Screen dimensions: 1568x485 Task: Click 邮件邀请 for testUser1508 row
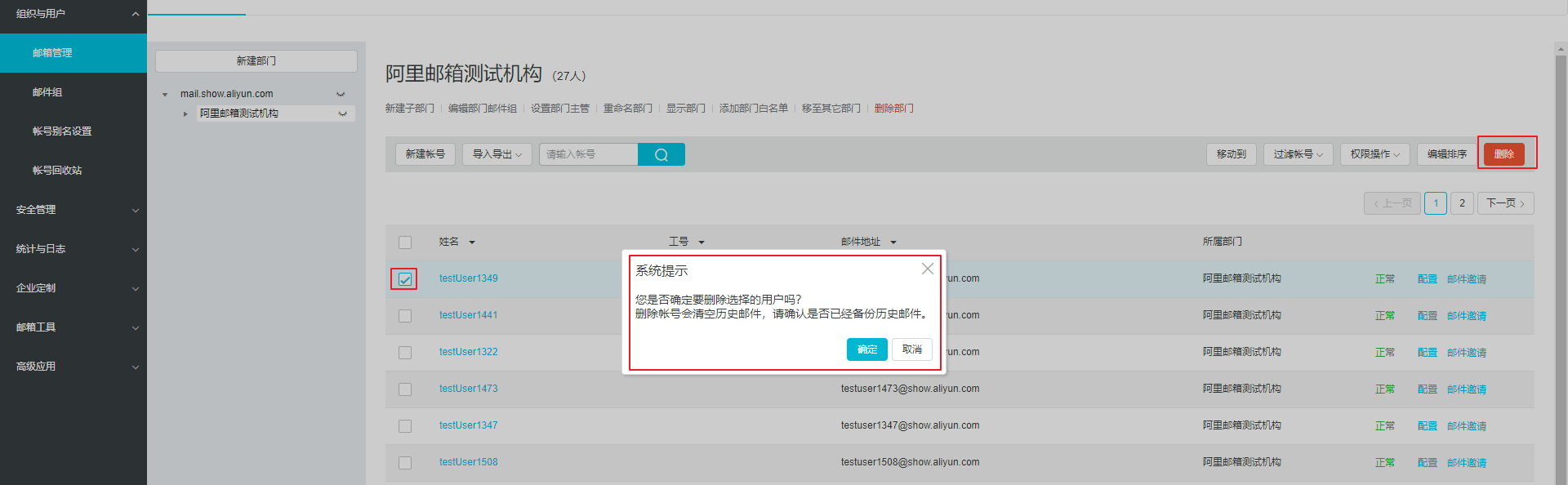1467,463
